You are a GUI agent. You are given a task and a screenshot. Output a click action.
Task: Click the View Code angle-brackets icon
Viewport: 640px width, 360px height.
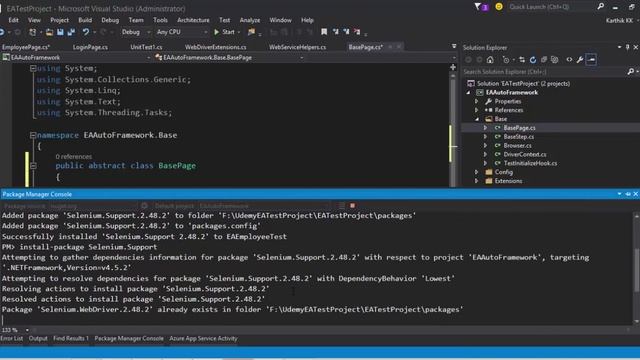(569, 60)
